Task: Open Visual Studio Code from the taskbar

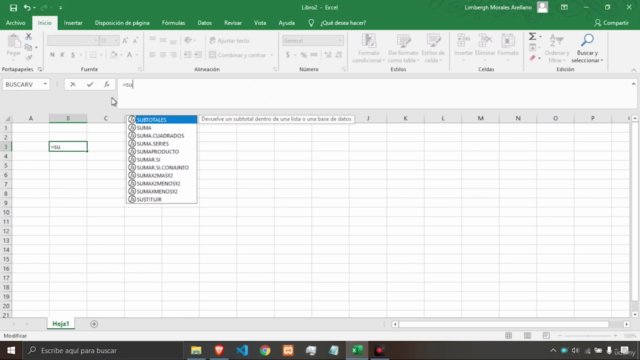Action: pyautogui.click(x=242, y=350)
